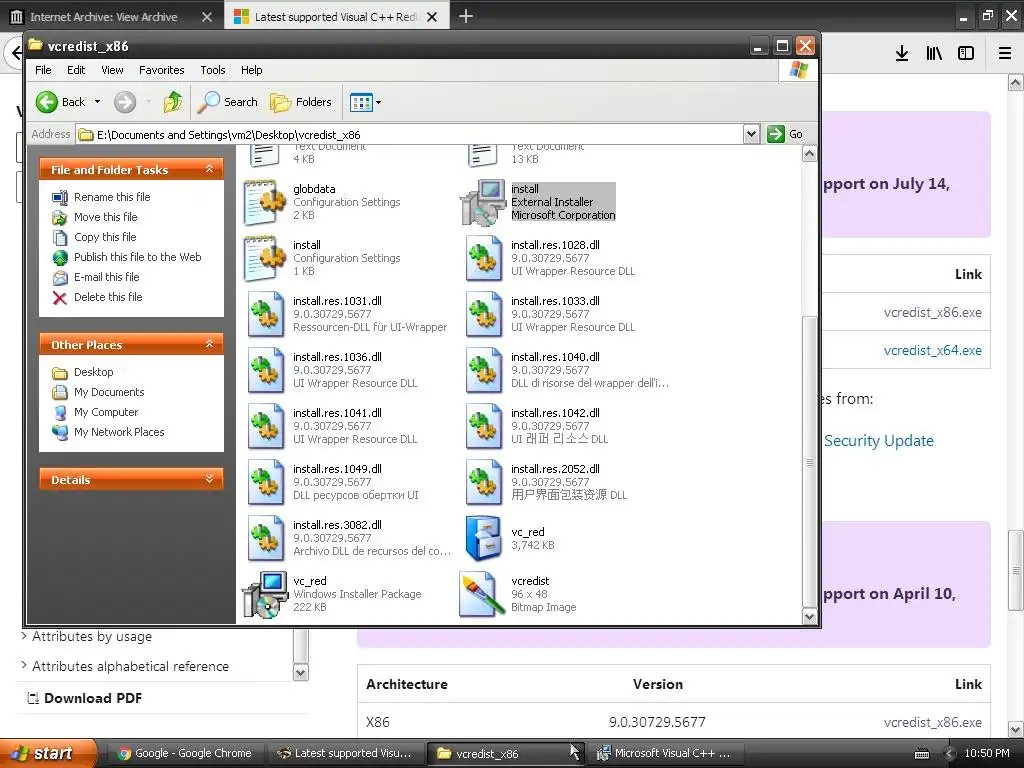The width and height of the screenshot is (1024, 768).
Task: Expand the Details panel
Action: 209,479
